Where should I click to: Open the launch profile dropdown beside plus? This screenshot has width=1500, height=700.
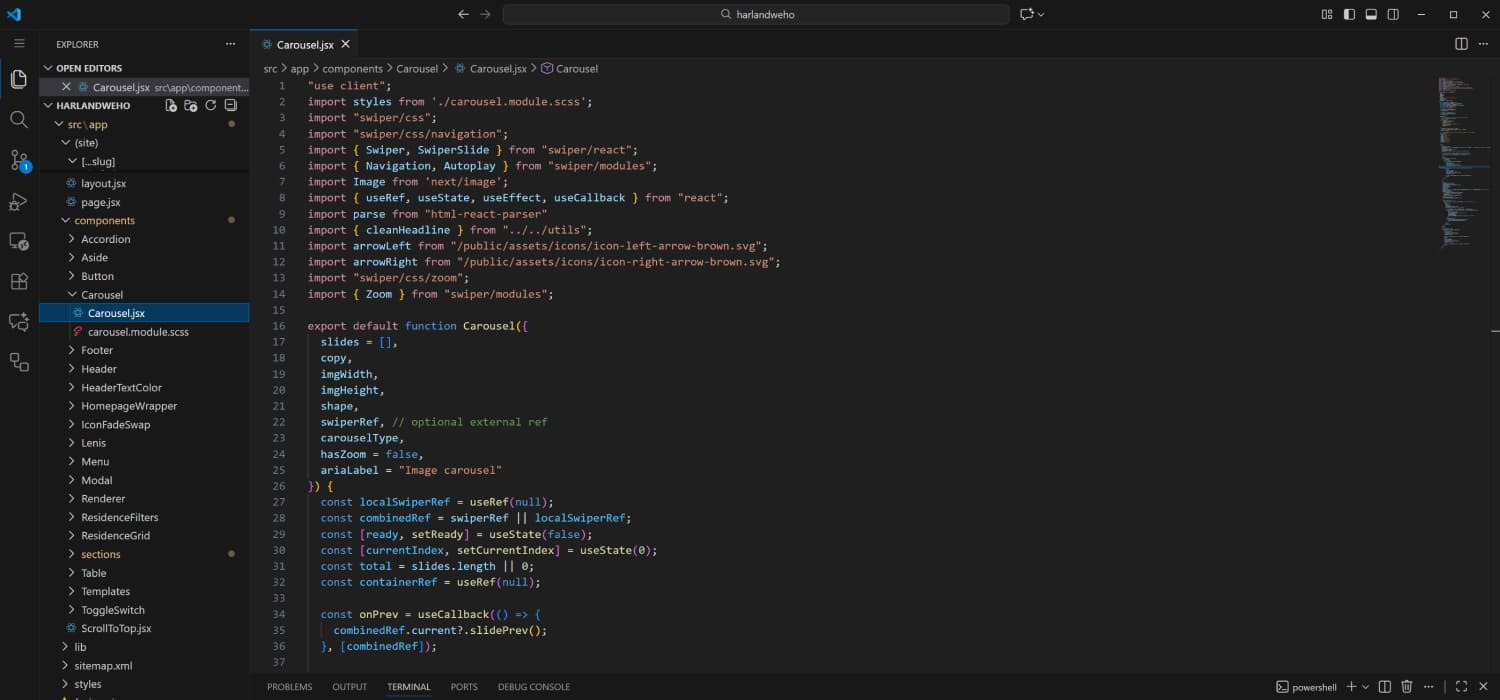pyautogui.click(x=1366, y=687)
